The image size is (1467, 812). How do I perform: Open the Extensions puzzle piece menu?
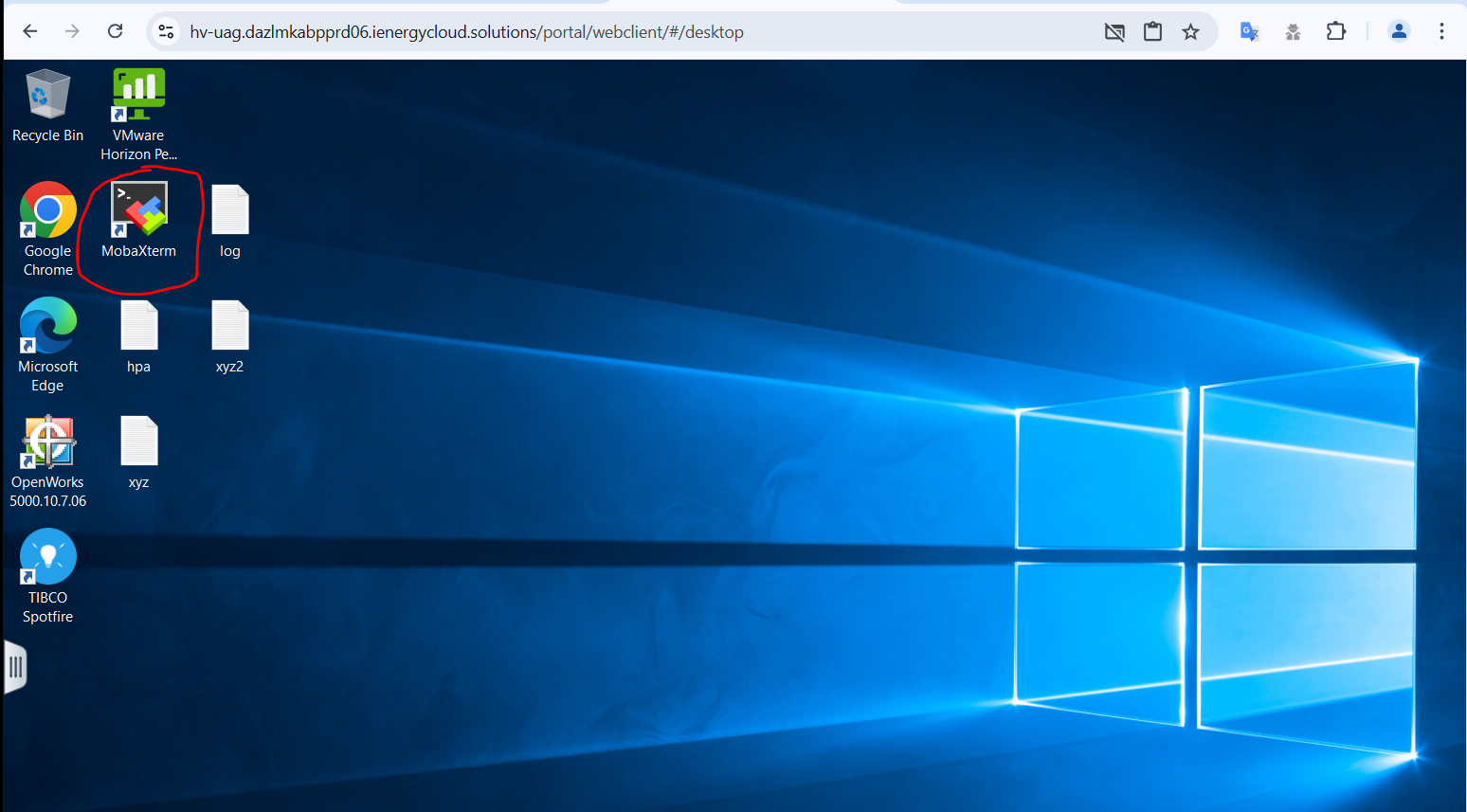[x=1336, y=31]
